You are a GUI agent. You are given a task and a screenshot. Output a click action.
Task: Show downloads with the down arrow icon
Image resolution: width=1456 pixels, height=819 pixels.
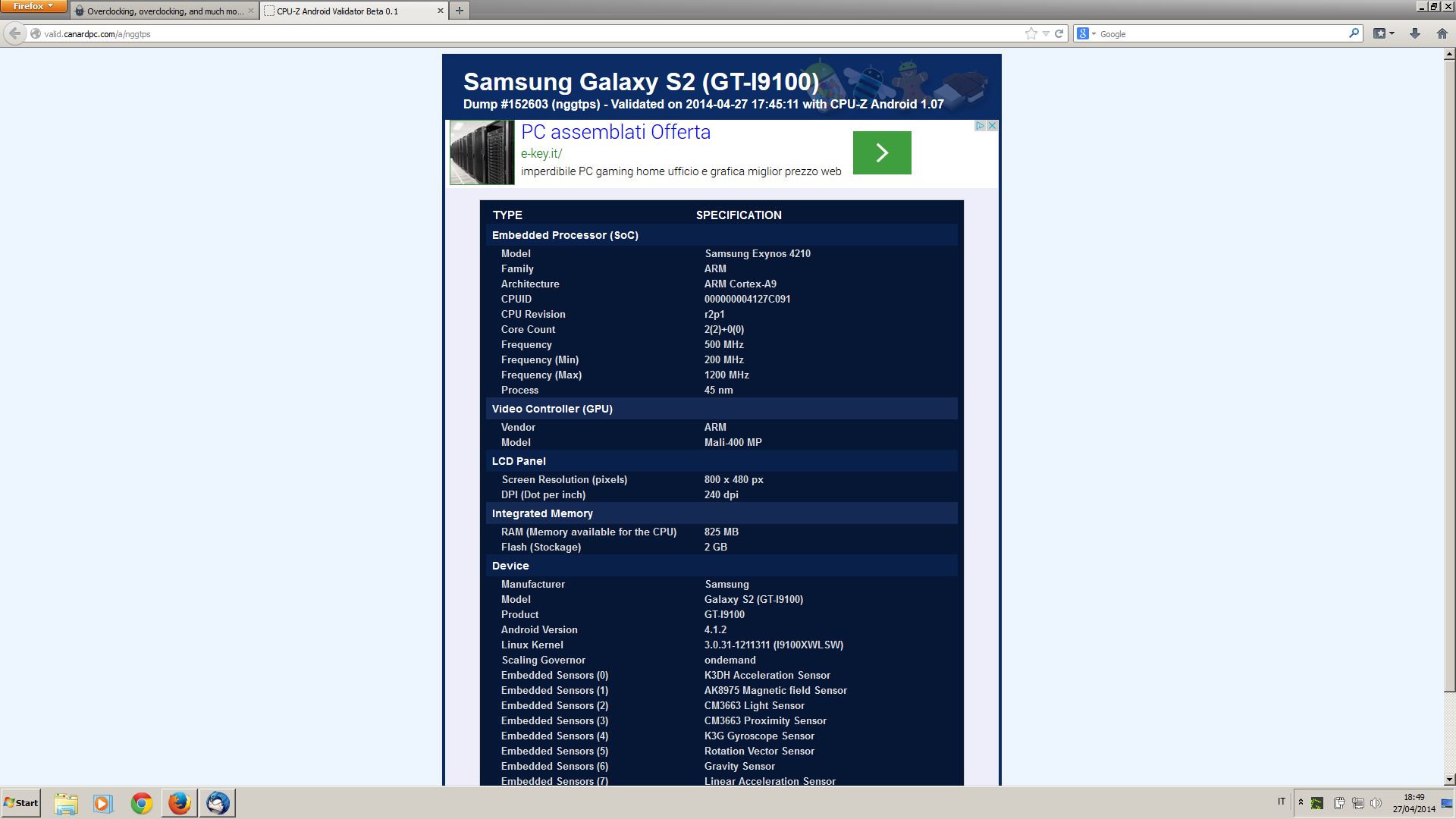point(1414,33)
